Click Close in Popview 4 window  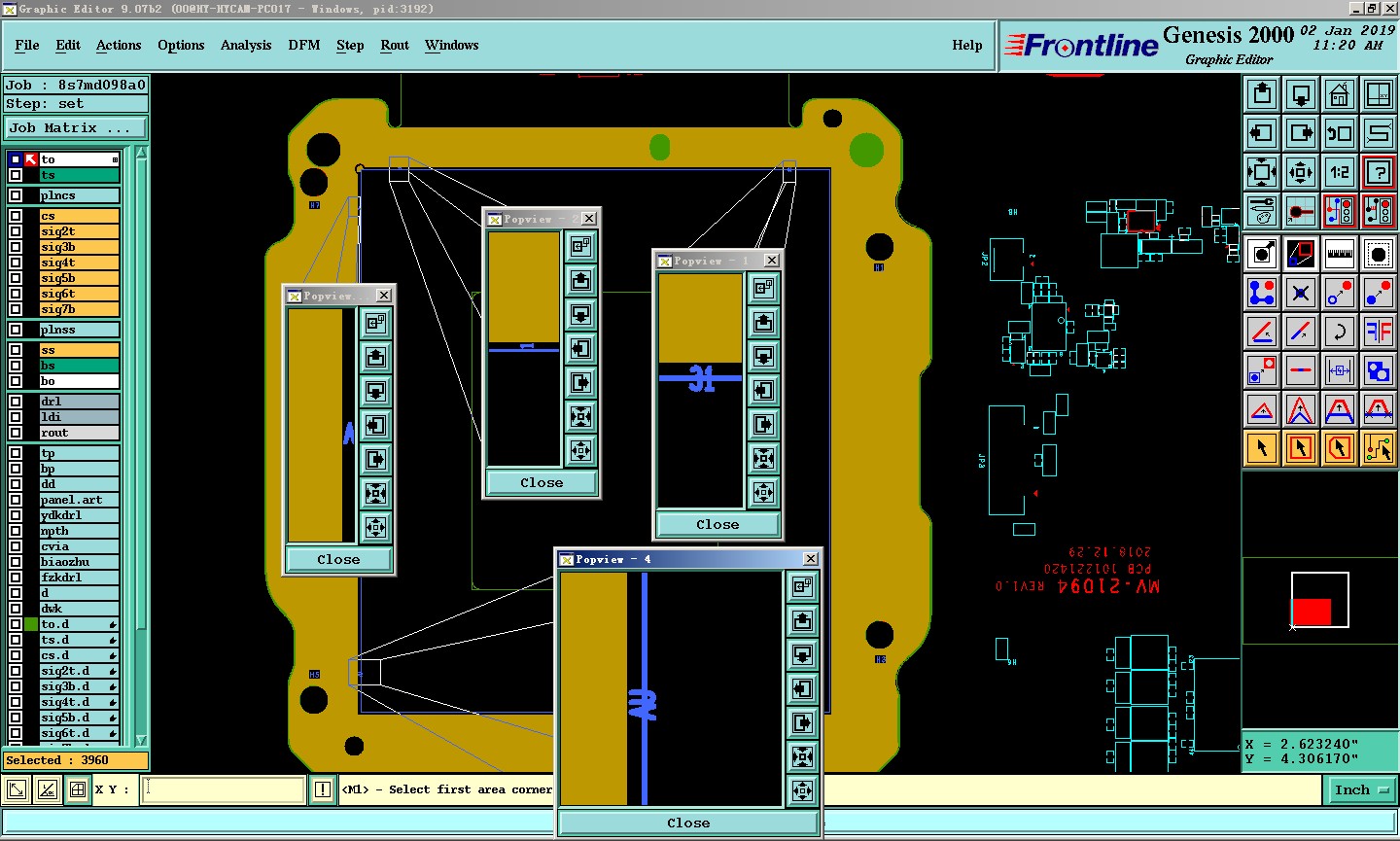[688, 823]
